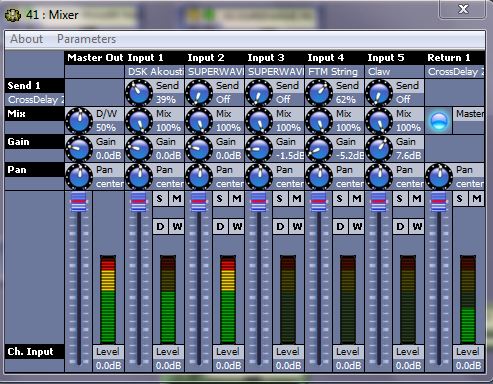Toggle the Input 5 W button
The height and width of the screenshot is (384, 493).
coord(417,227)
